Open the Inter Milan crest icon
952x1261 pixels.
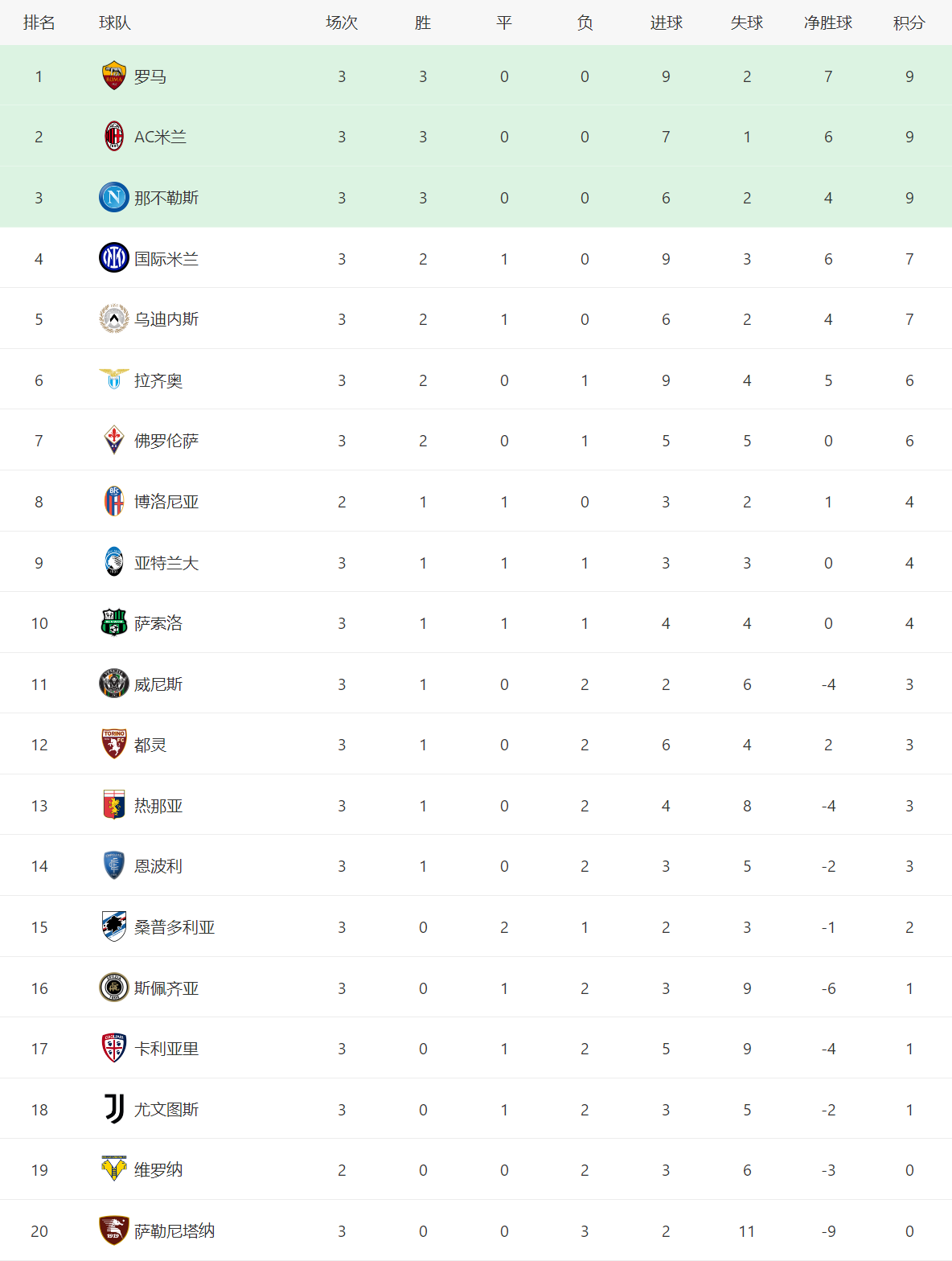coord(114,258)
